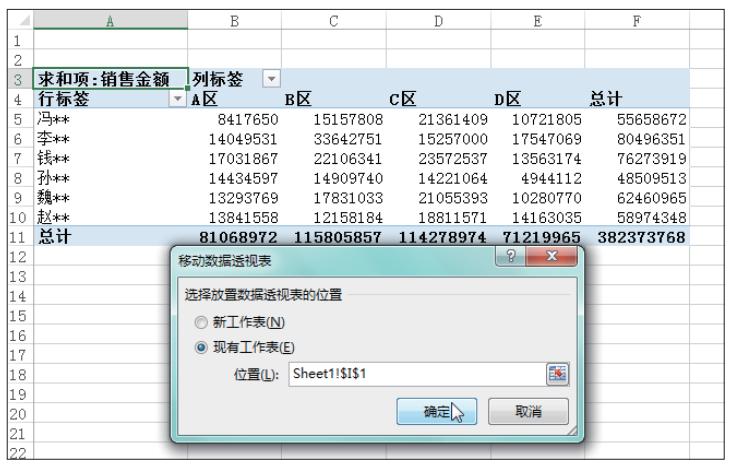Screen dimensions: 733x467
Task: Click the 确定 button
Action: point(437,411)
